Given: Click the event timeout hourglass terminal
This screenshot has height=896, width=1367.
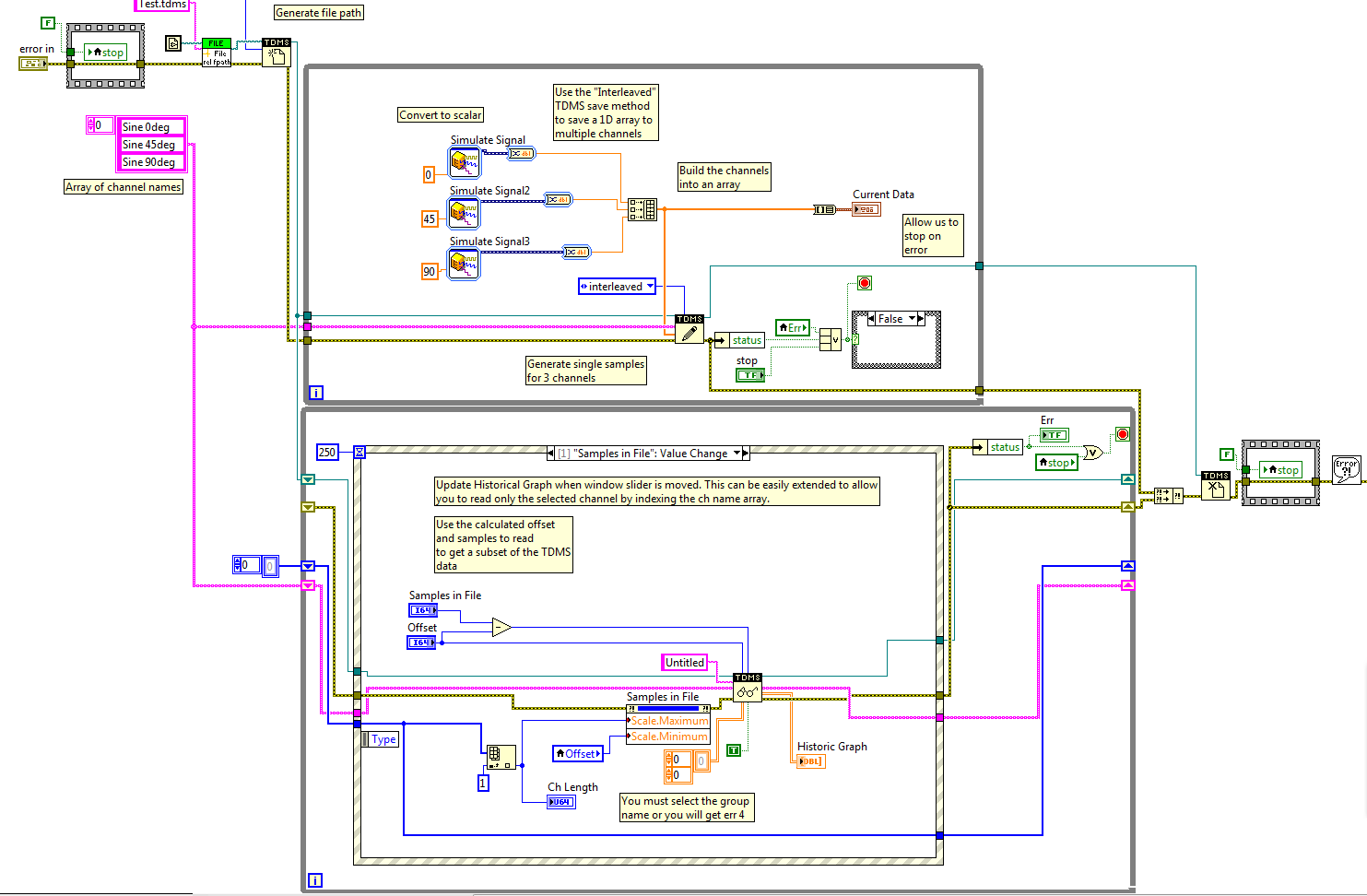Looking at the screenshot, I should click(x=359, y=452).
